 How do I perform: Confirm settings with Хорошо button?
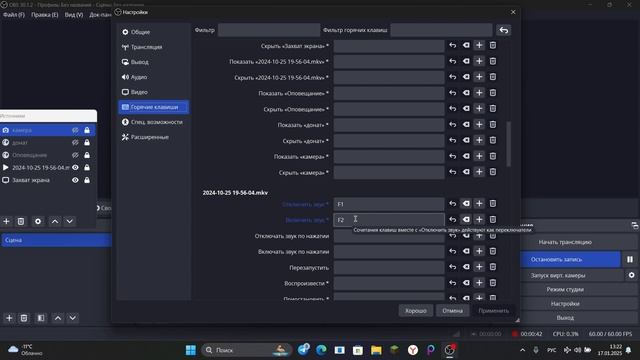416,311
